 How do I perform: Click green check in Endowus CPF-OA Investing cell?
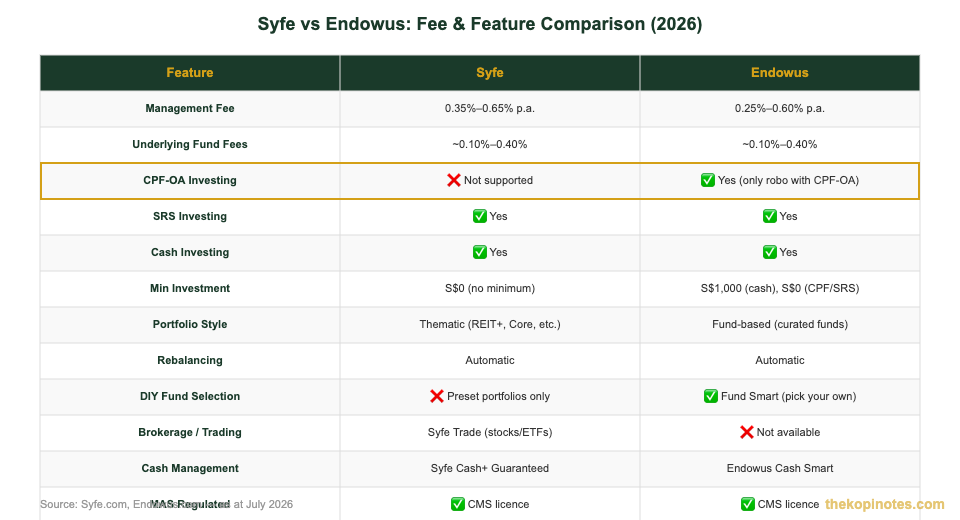(x=708, y=180)
